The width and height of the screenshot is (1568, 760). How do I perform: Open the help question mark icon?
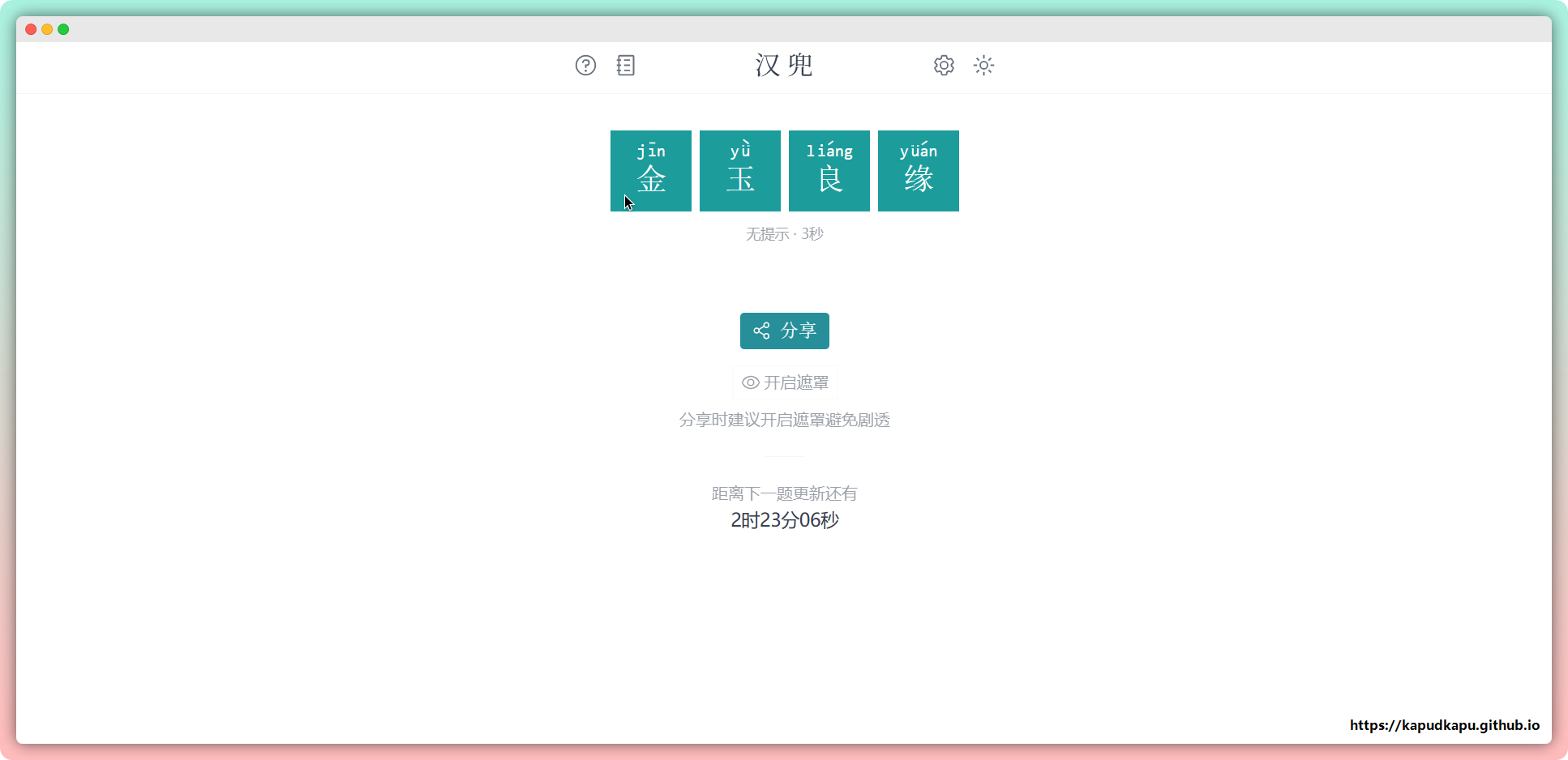(x=585, y=66)
